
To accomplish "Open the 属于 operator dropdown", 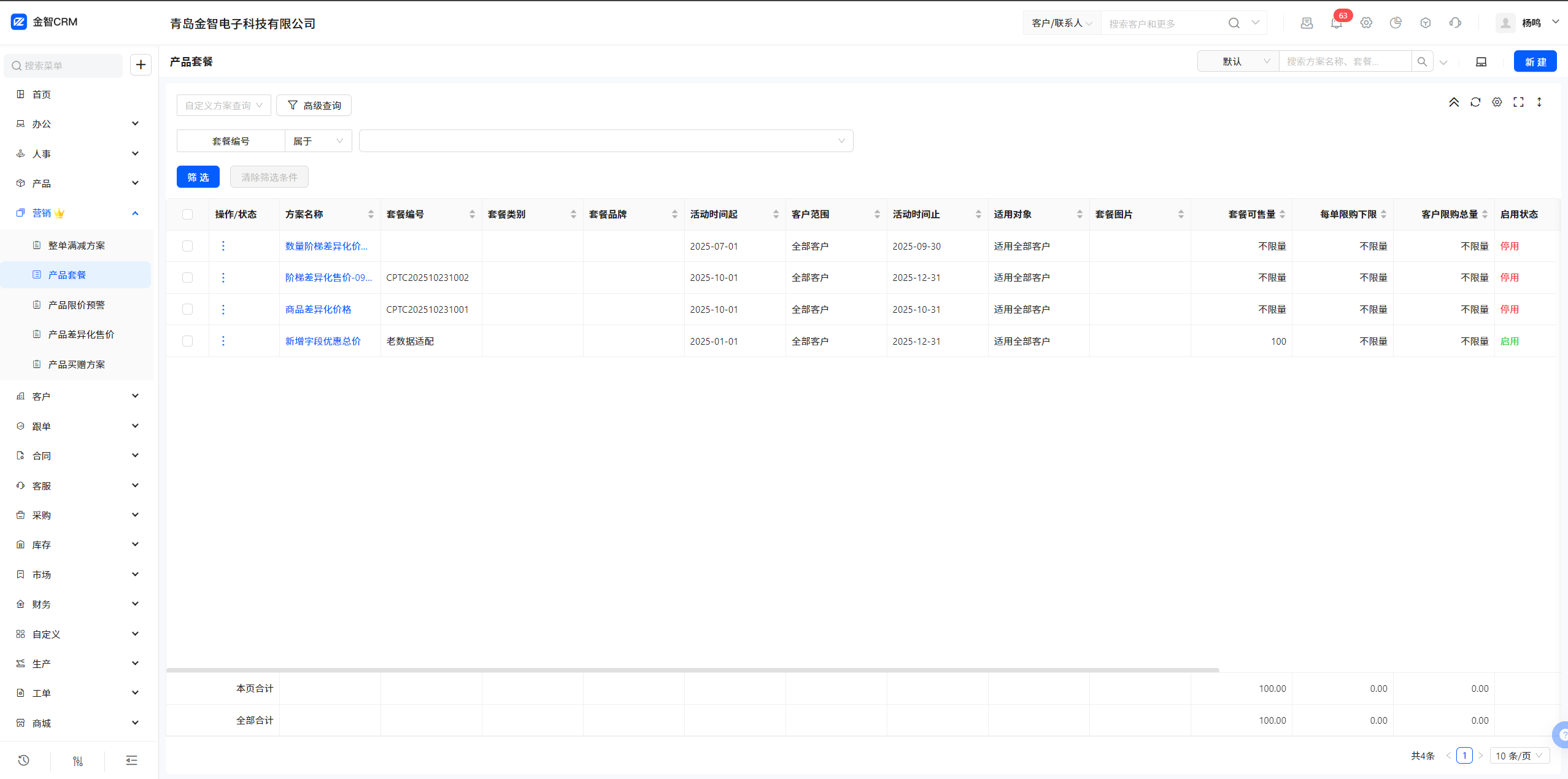I will click(x=318, y=141).
